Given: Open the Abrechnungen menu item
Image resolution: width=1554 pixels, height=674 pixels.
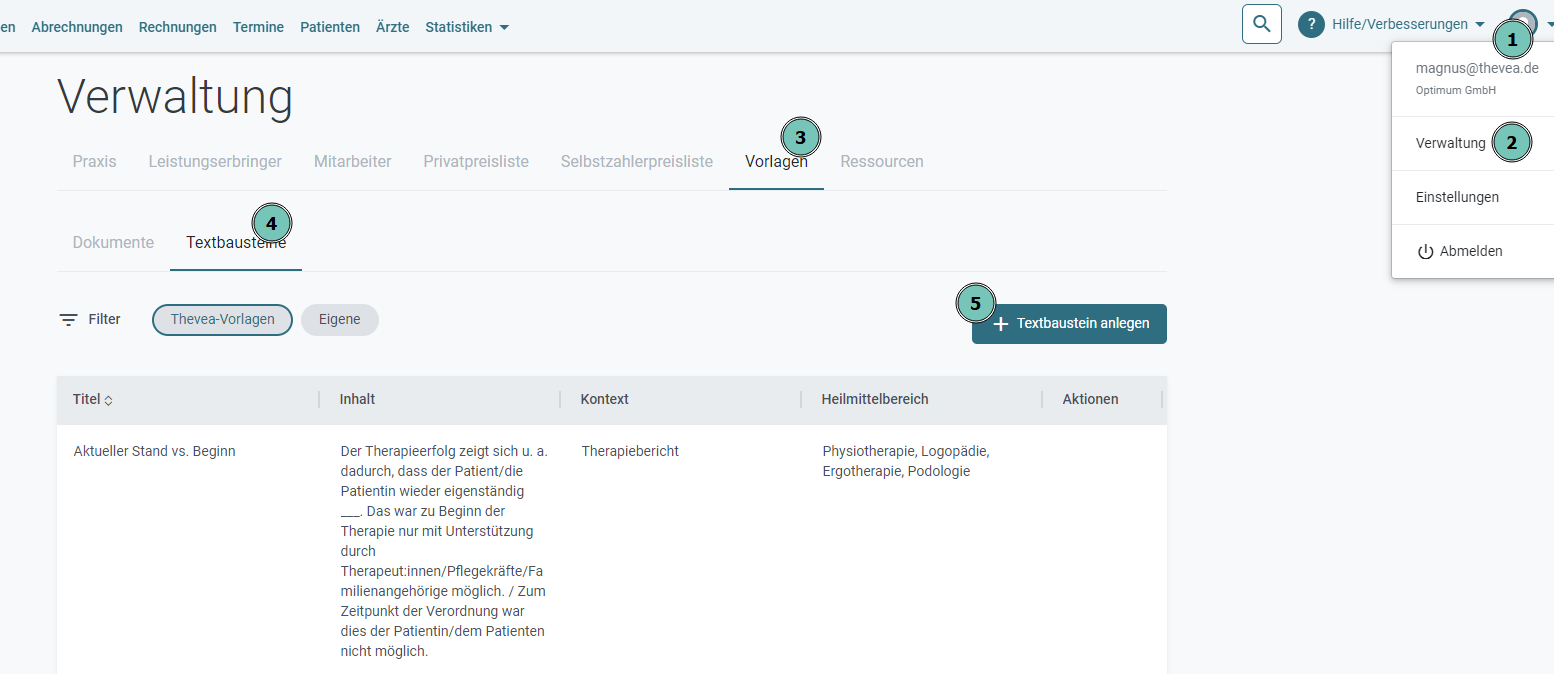Looking at the screenshot, I should click(77, 27).
